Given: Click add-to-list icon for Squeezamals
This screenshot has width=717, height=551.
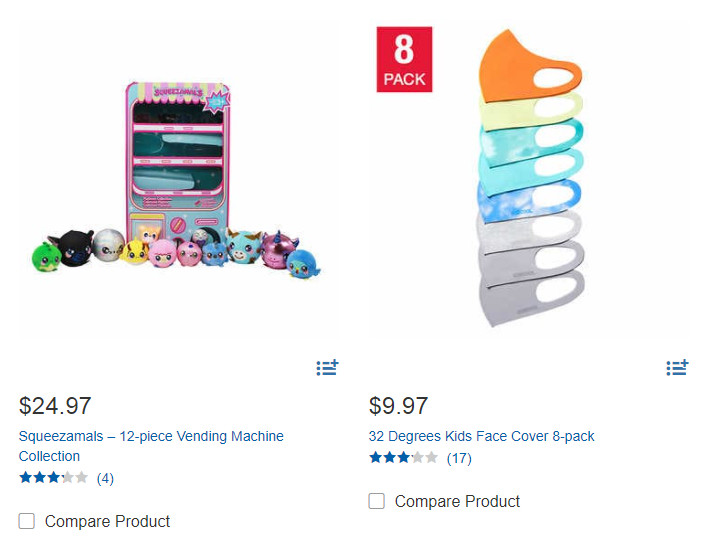Looking at the screenshot, I should tap(327, 368).
